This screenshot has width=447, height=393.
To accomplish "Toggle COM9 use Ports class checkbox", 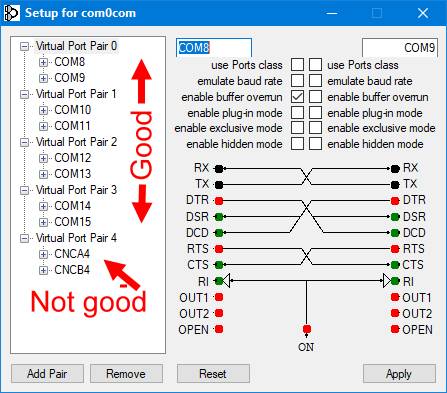I will point(315,65).
